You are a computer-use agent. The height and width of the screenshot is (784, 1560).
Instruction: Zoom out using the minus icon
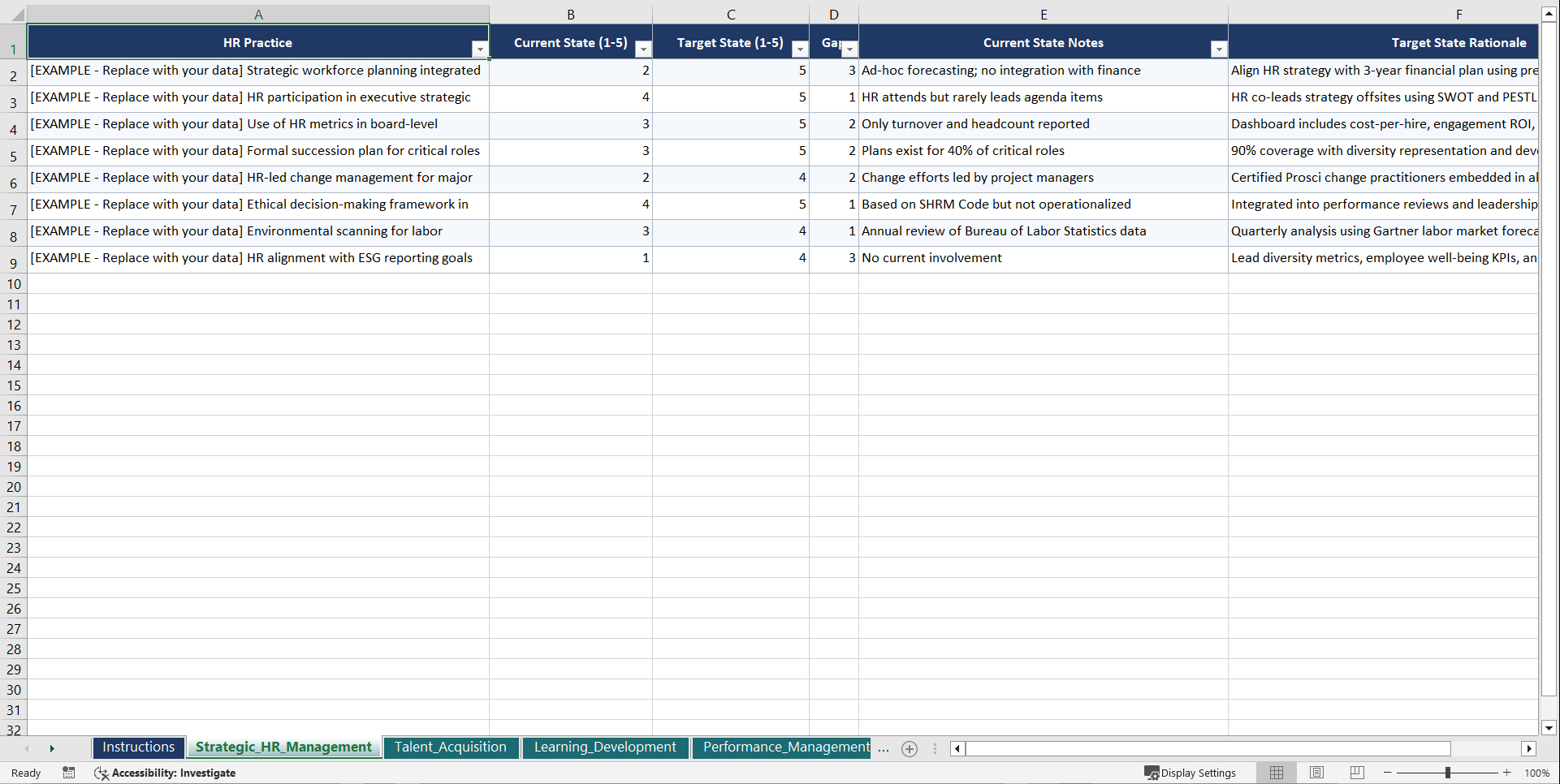(x=1387, y=773)
